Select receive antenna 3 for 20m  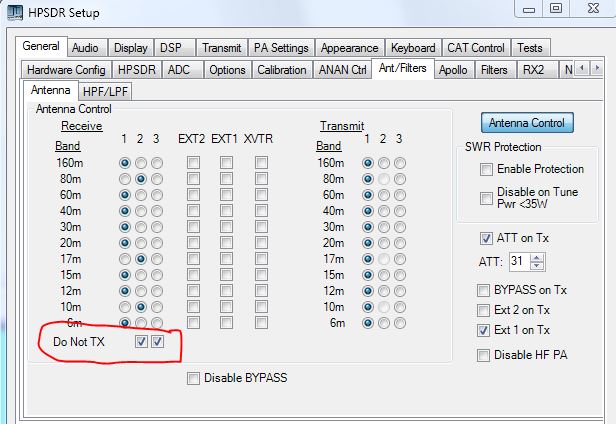(157, 243)
